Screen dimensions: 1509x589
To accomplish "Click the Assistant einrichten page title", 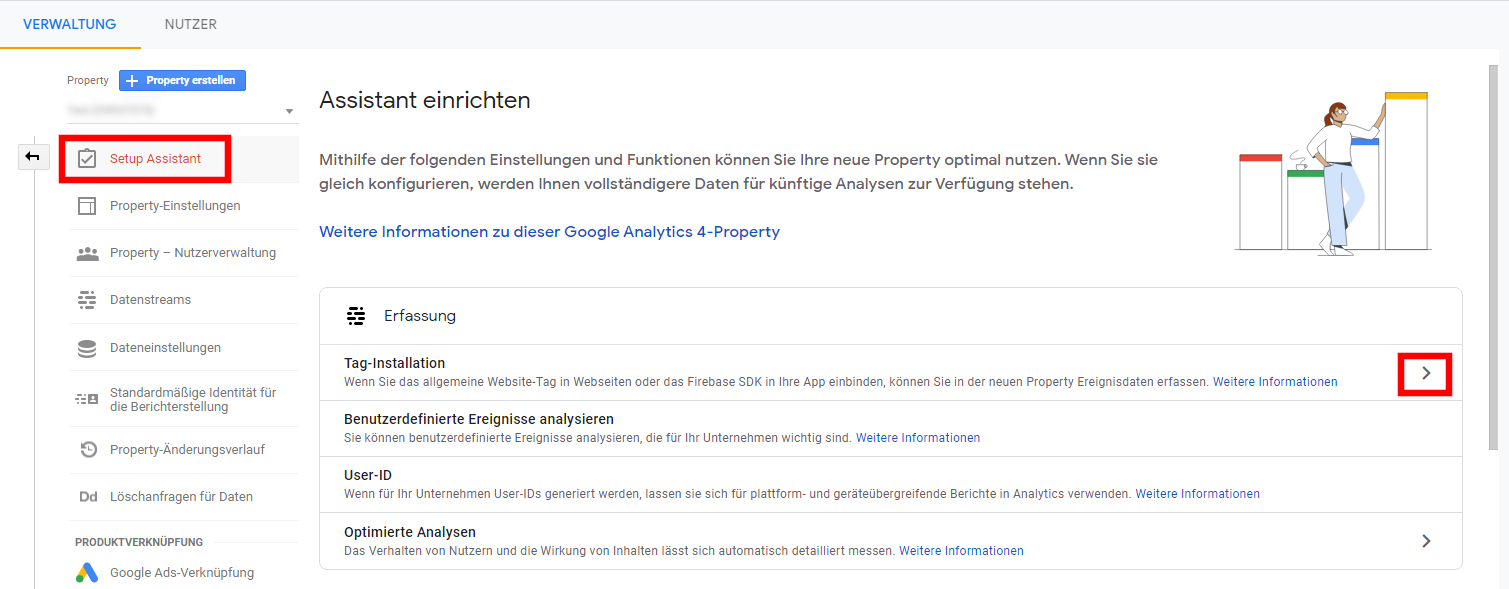I will (425, 100).
